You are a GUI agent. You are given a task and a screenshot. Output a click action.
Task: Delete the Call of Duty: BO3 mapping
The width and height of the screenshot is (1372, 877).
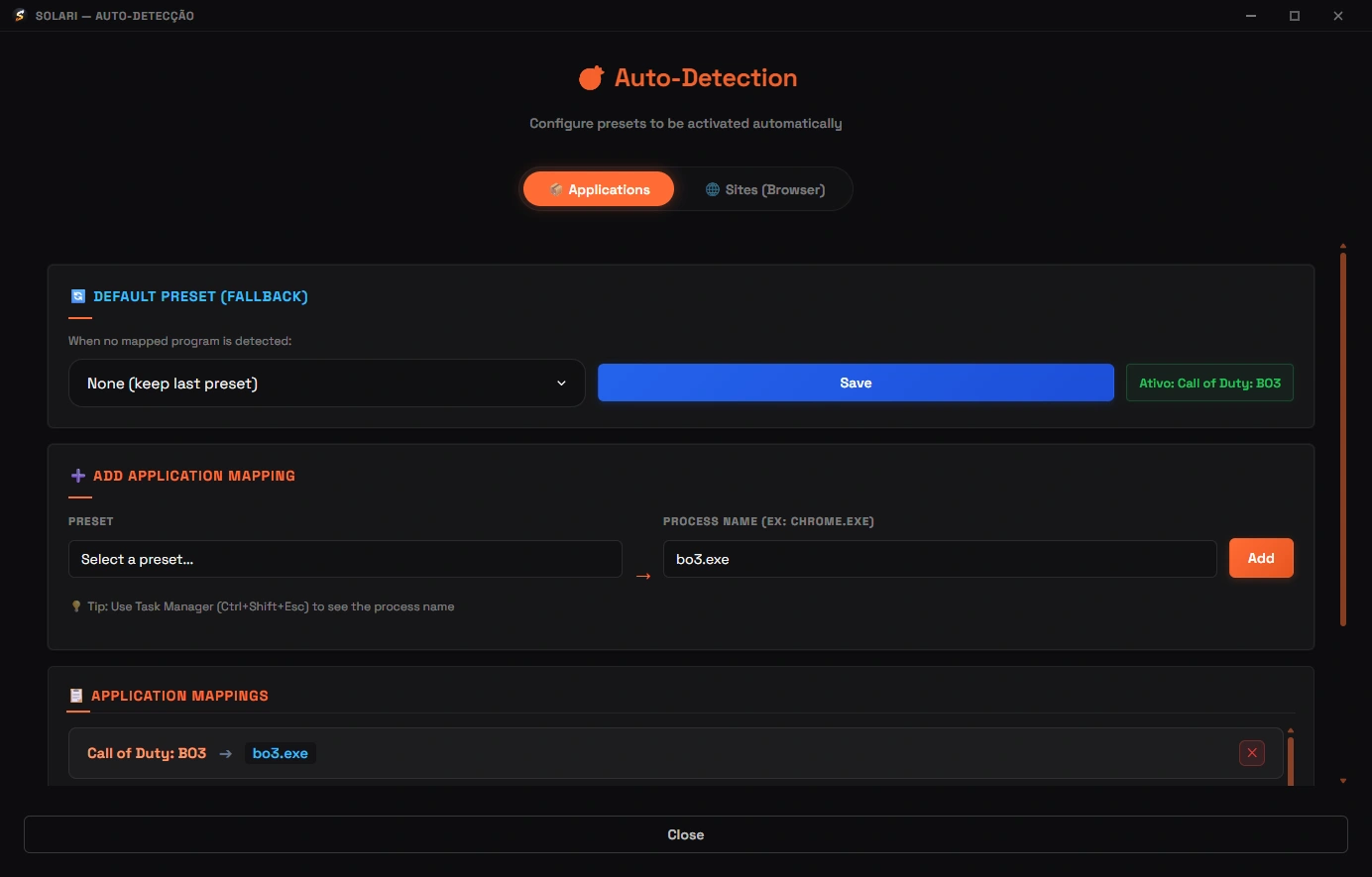click(1252, 753)
